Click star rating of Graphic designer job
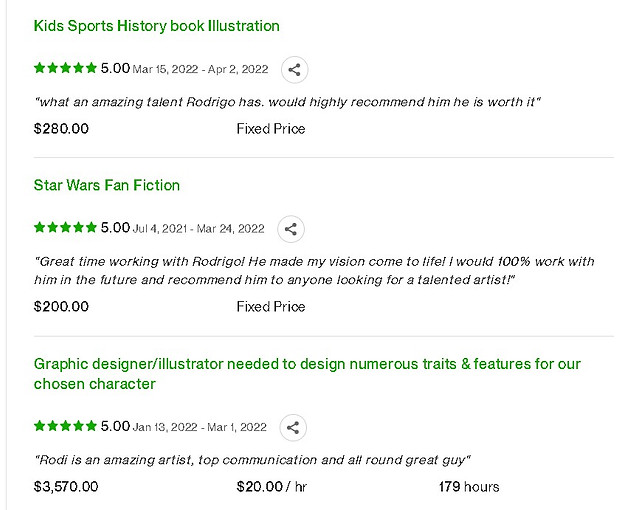Viewport: 636px width, 510px height. (x=65, y=426)
